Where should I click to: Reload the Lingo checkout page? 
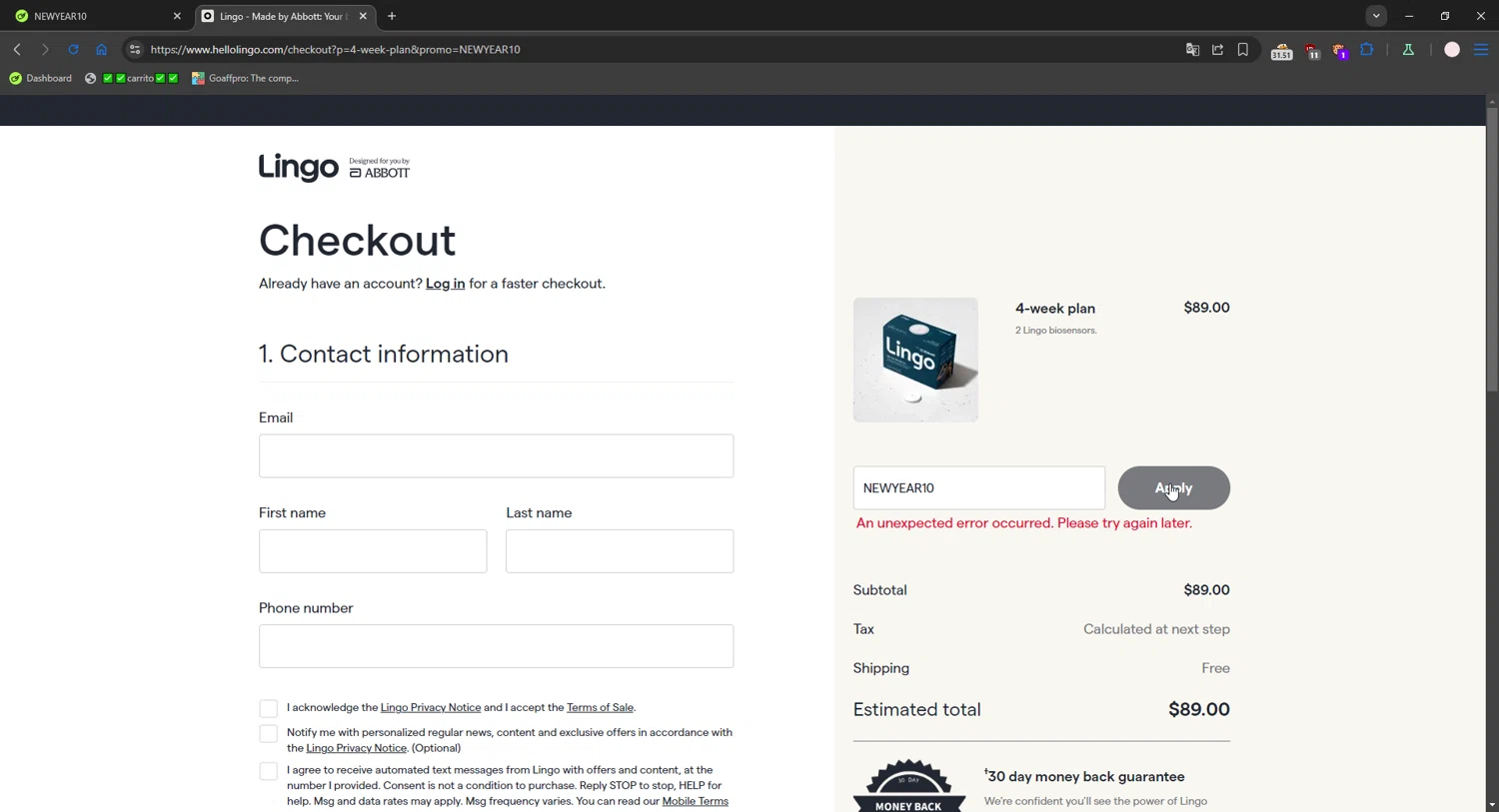(x=73, y=50)
